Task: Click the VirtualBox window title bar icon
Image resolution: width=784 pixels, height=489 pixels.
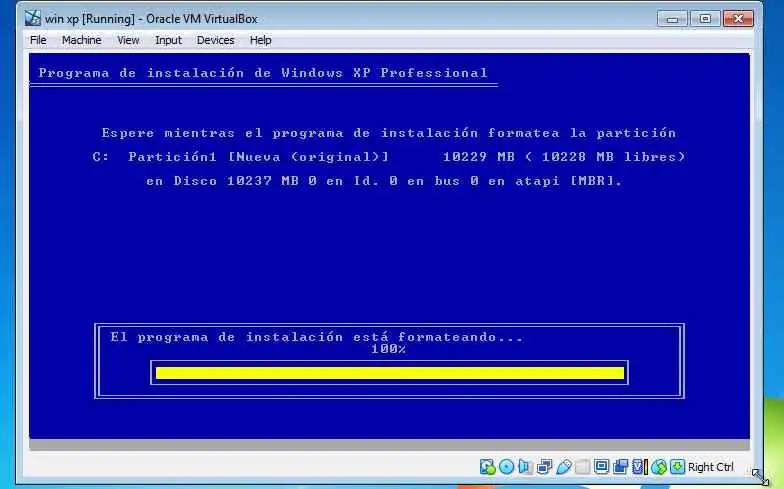Action: (x=33, y=18)
